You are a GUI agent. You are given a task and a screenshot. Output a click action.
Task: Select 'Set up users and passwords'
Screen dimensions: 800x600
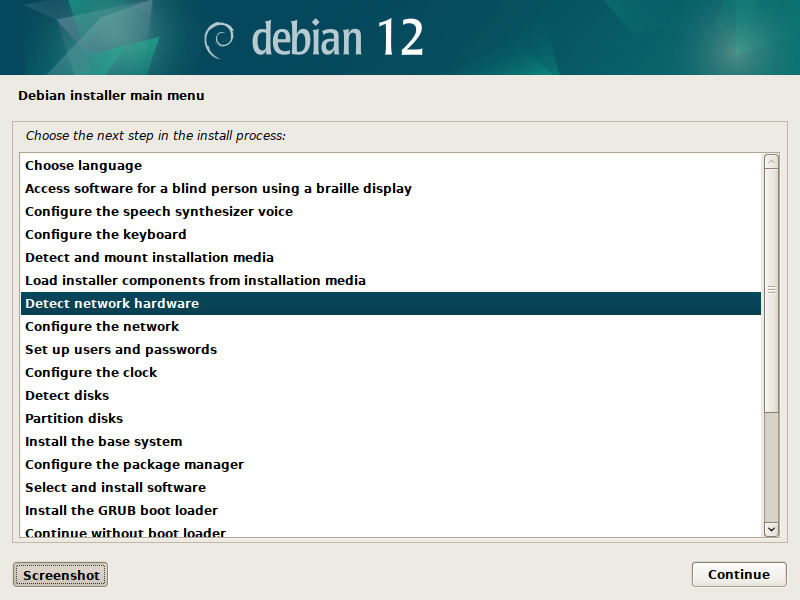[391, 349]
